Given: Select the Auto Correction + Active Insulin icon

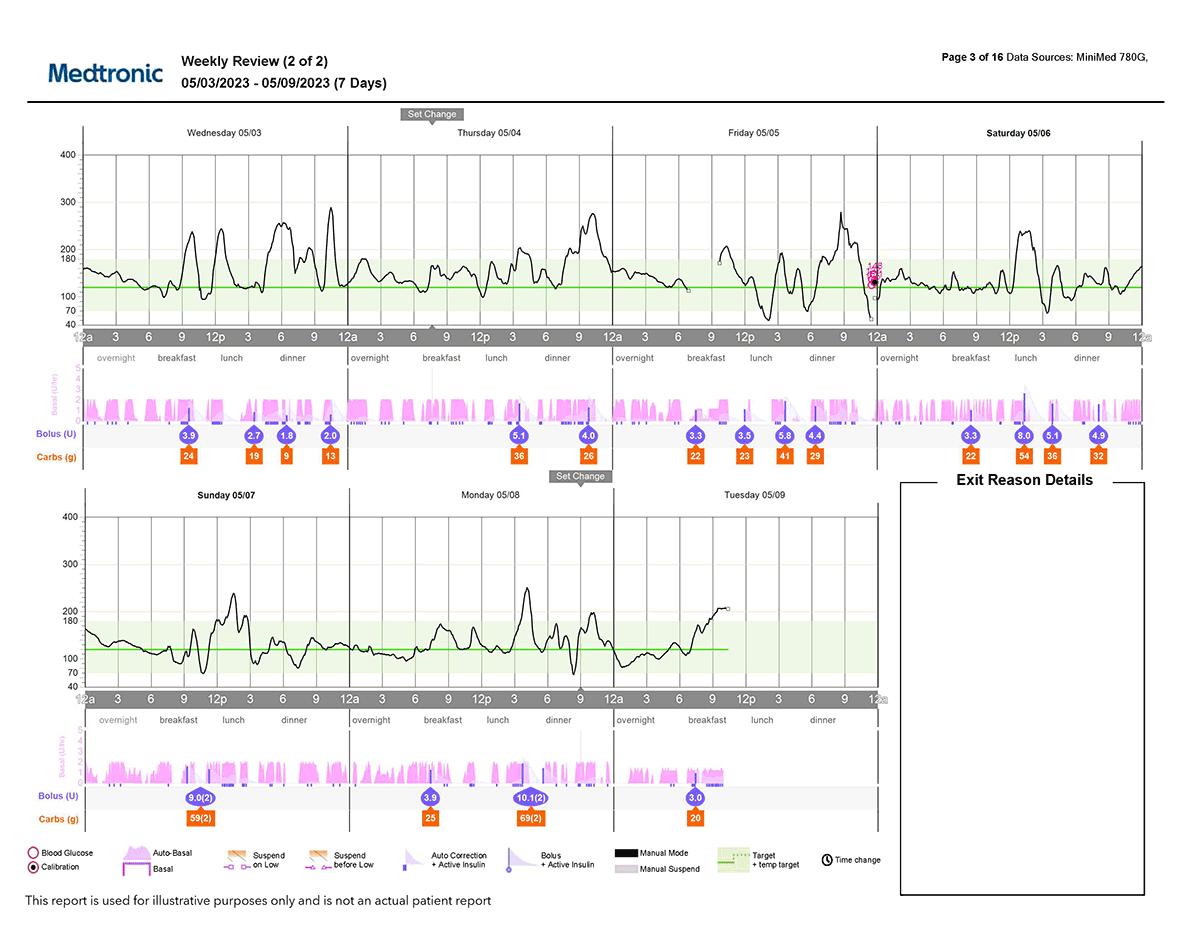Looking at the screenshot, I should click(x=413, y=859).
